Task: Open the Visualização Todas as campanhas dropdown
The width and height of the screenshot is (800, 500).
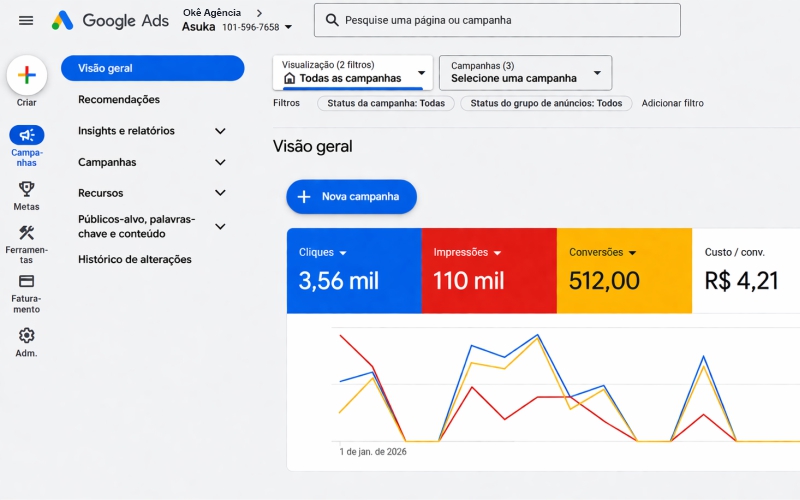Action: click(x=353, y=72)
